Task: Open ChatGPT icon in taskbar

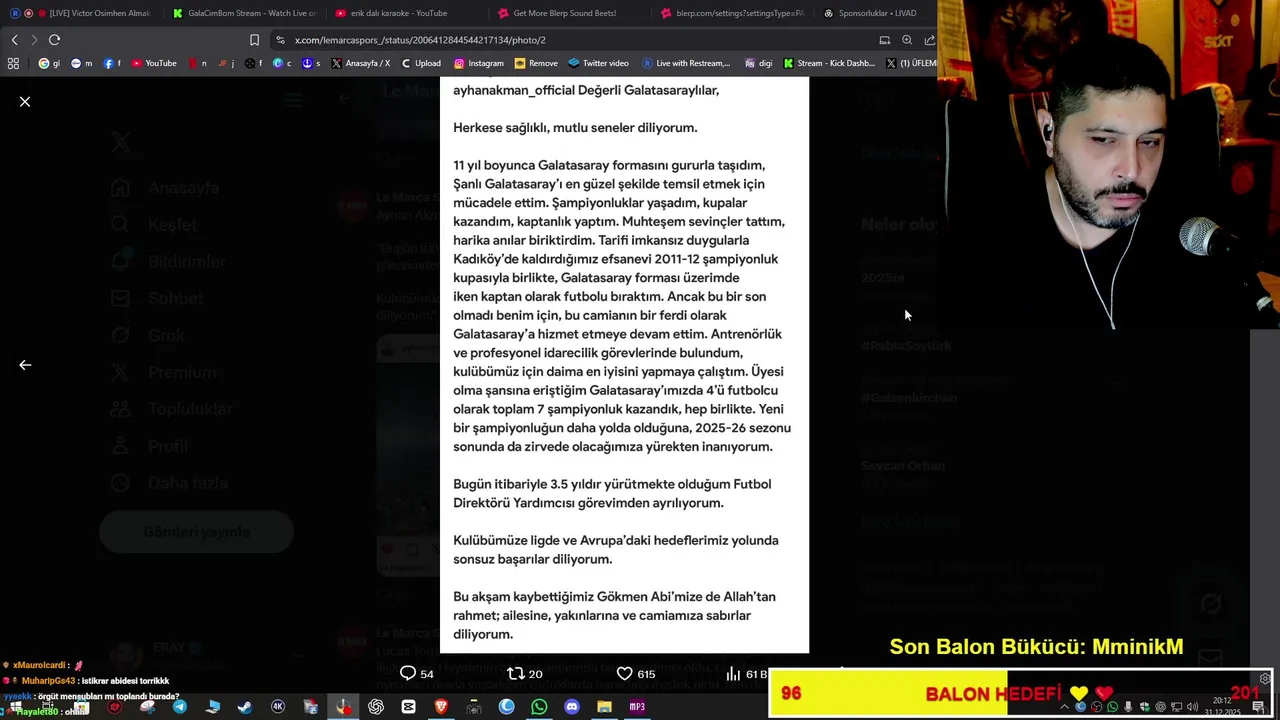Action: point(376,707)
